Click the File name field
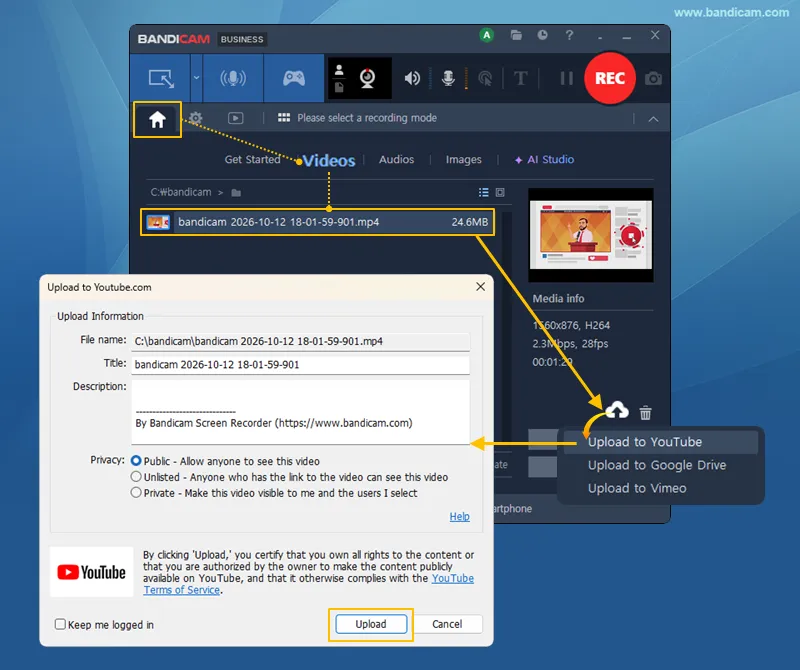The width and height of the screenshot is (800, 670). [301, 341]
